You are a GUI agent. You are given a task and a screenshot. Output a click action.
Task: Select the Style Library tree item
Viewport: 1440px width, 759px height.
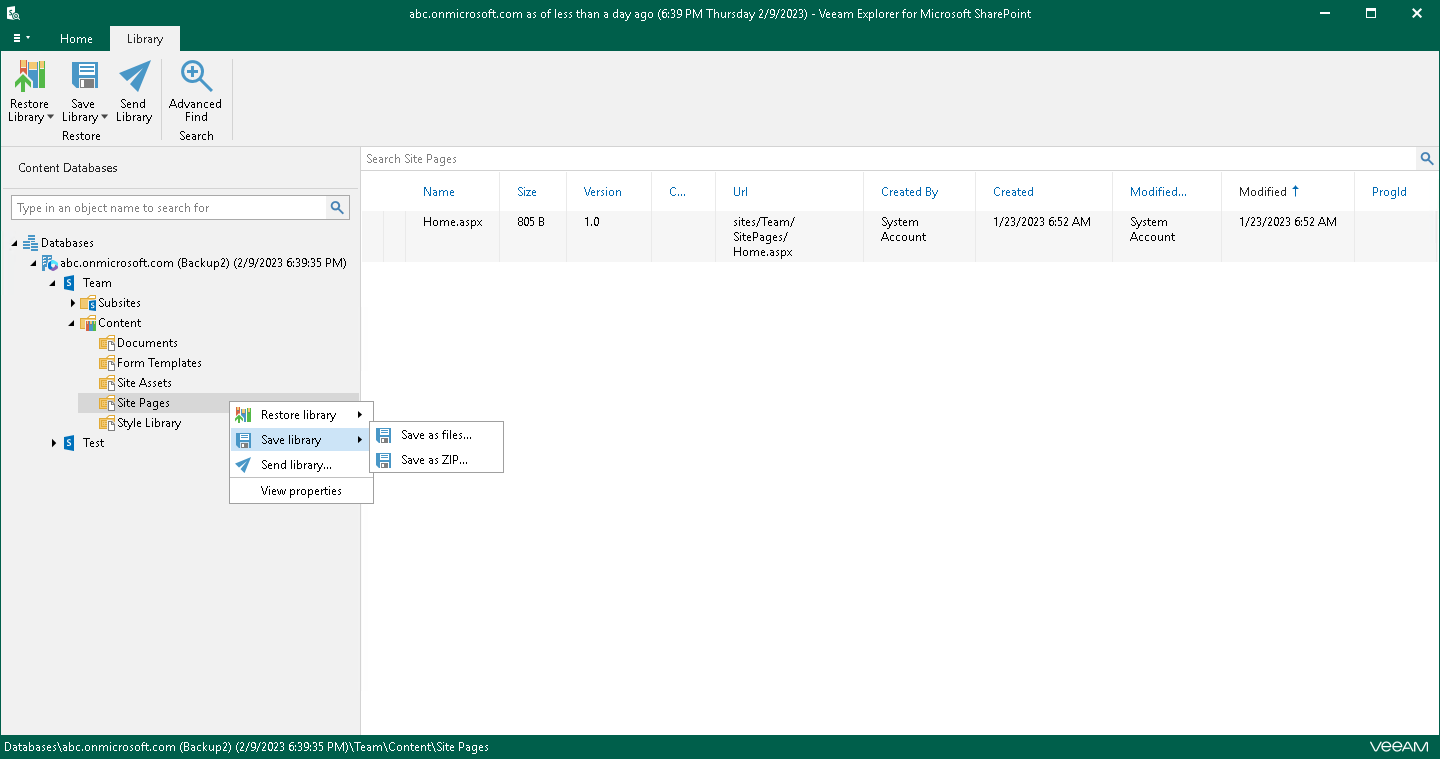150,423
